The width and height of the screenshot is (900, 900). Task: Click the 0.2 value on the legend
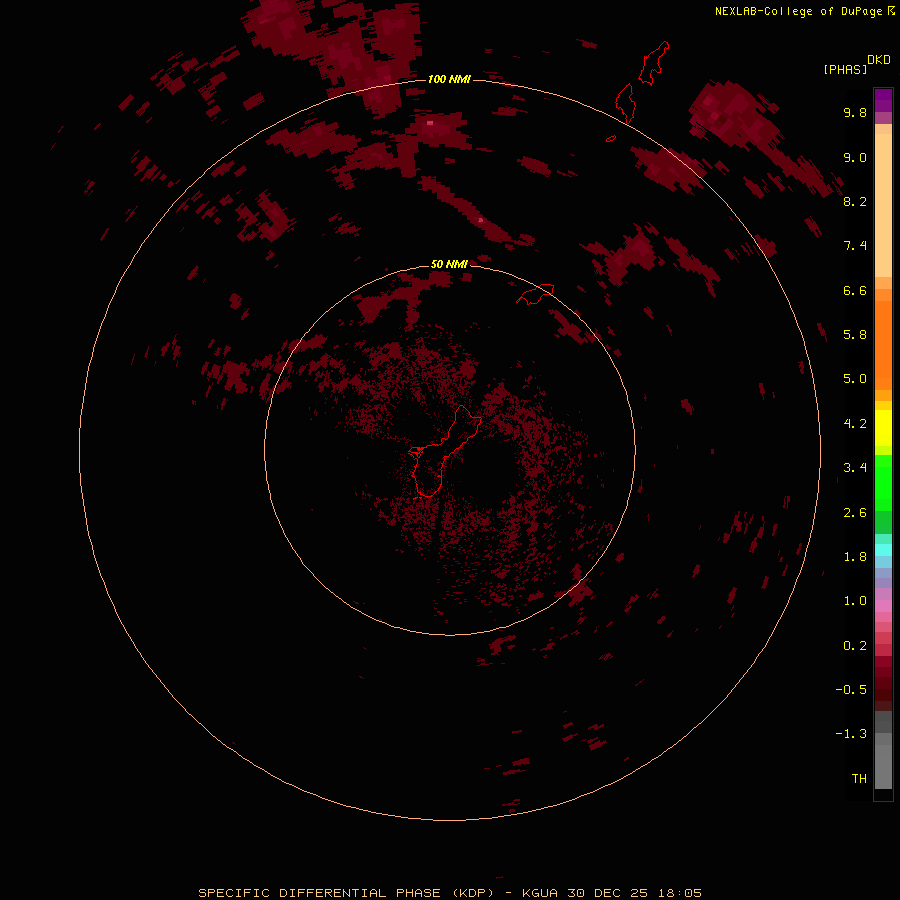pos(855,646)
